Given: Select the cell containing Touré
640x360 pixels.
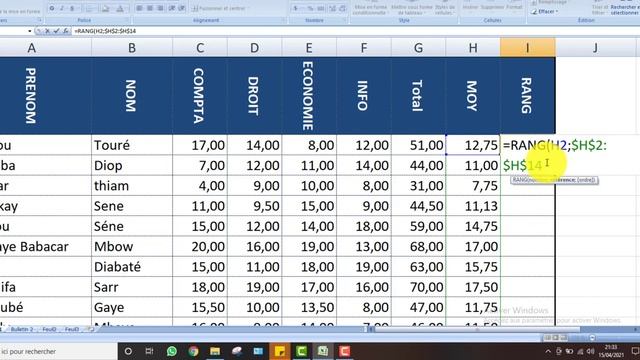Looking at the screenshot, I should (x=132, y=145).
